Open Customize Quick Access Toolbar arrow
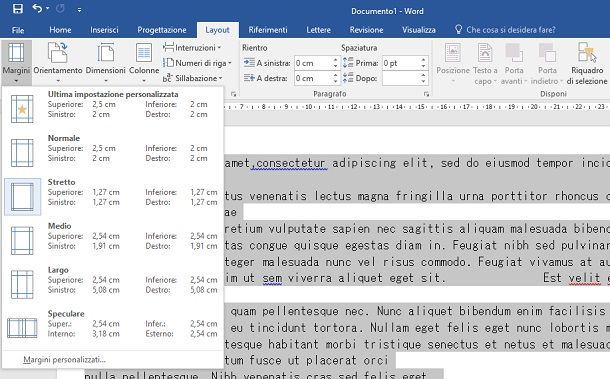 pyautogui.click(x=79, y=10)
